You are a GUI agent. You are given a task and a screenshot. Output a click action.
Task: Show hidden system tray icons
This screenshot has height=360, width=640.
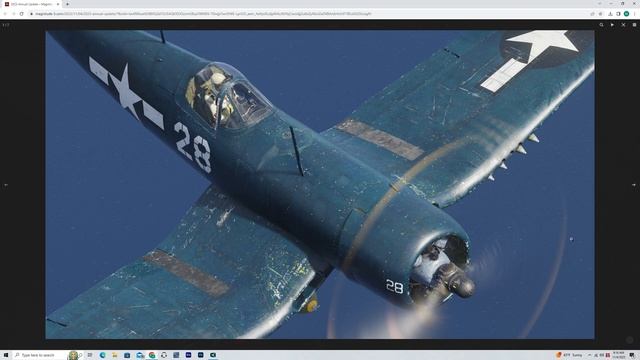click(x=589, y=355)
